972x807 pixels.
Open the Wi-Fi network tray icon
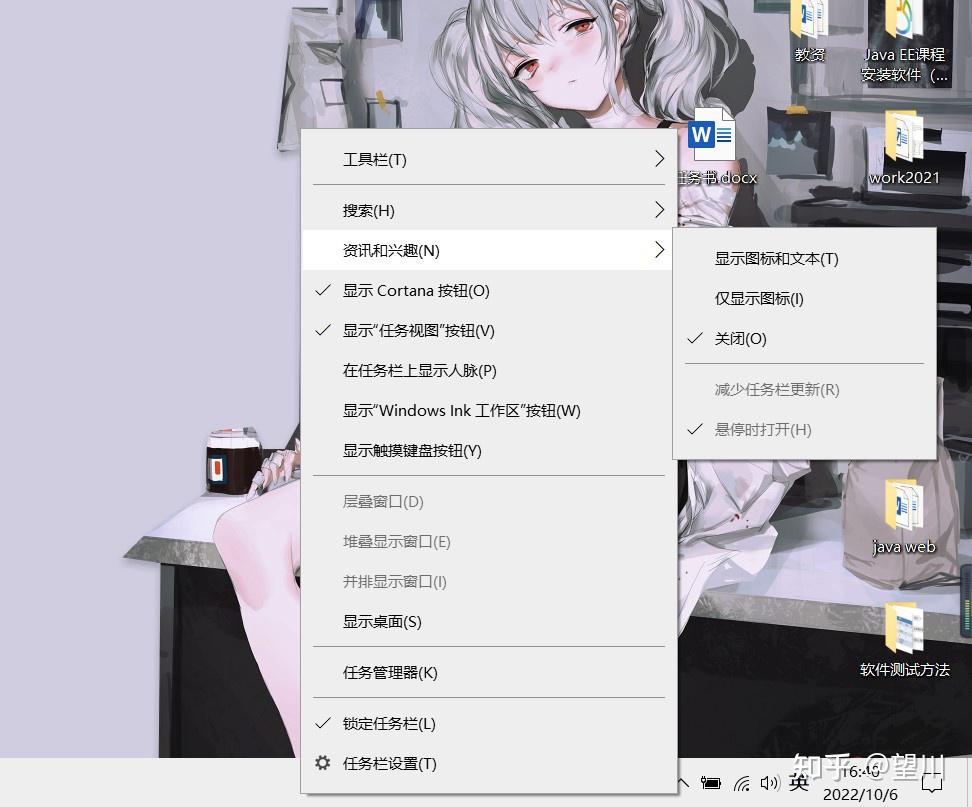741,784
